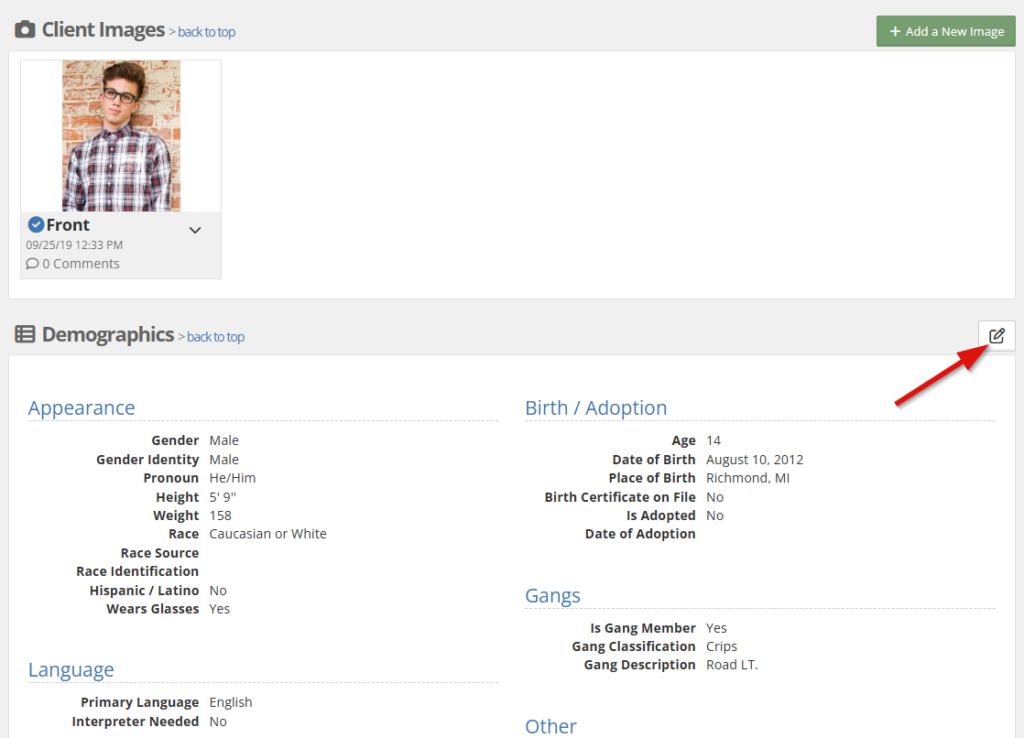Click Add a New Image button
1024x738 pixels.
[946, 31]
